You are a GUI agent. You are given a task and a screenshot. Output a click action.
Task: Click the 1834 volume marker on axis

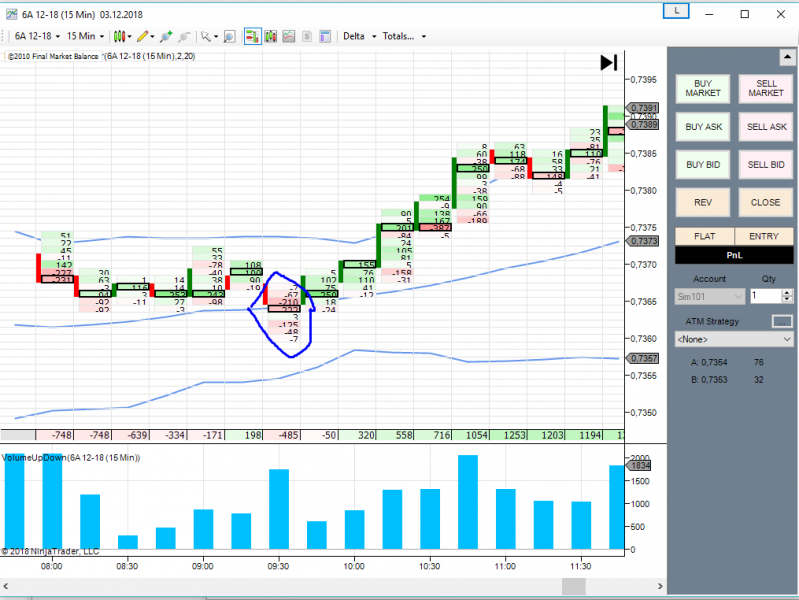(640, 465)
